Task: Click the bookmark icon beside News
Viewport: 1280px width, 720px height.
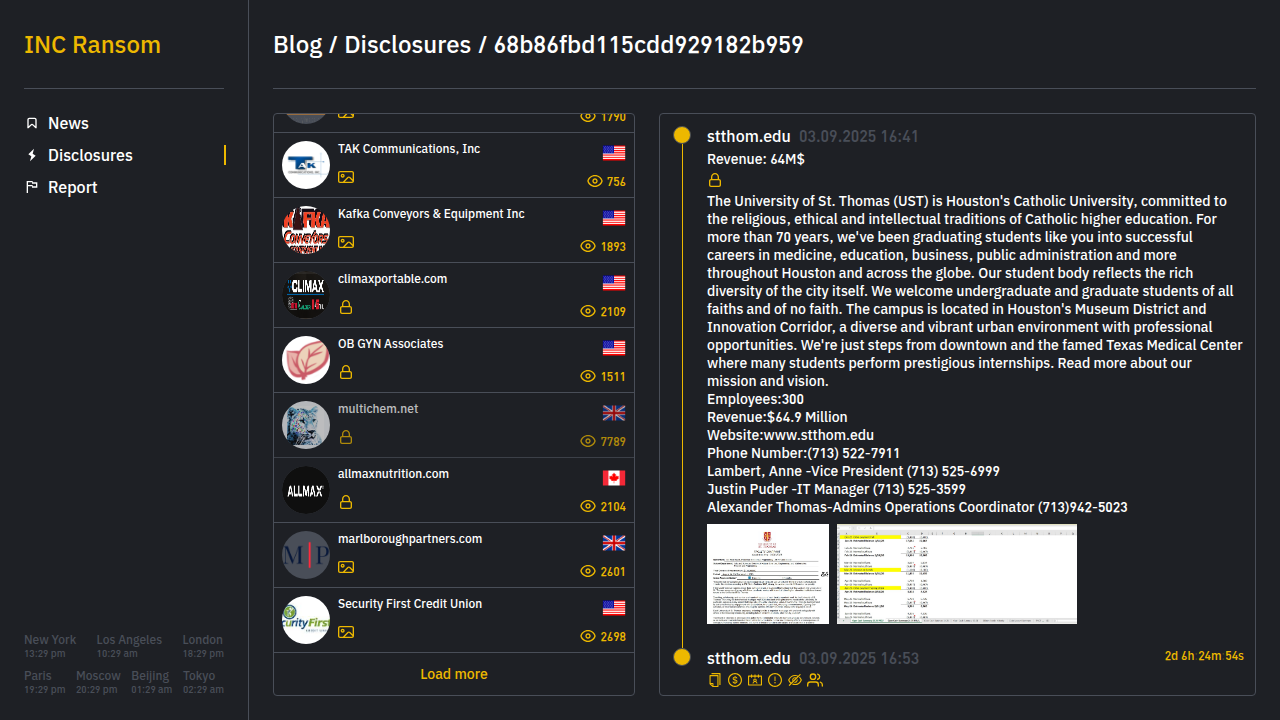Action: click(32, 123)
